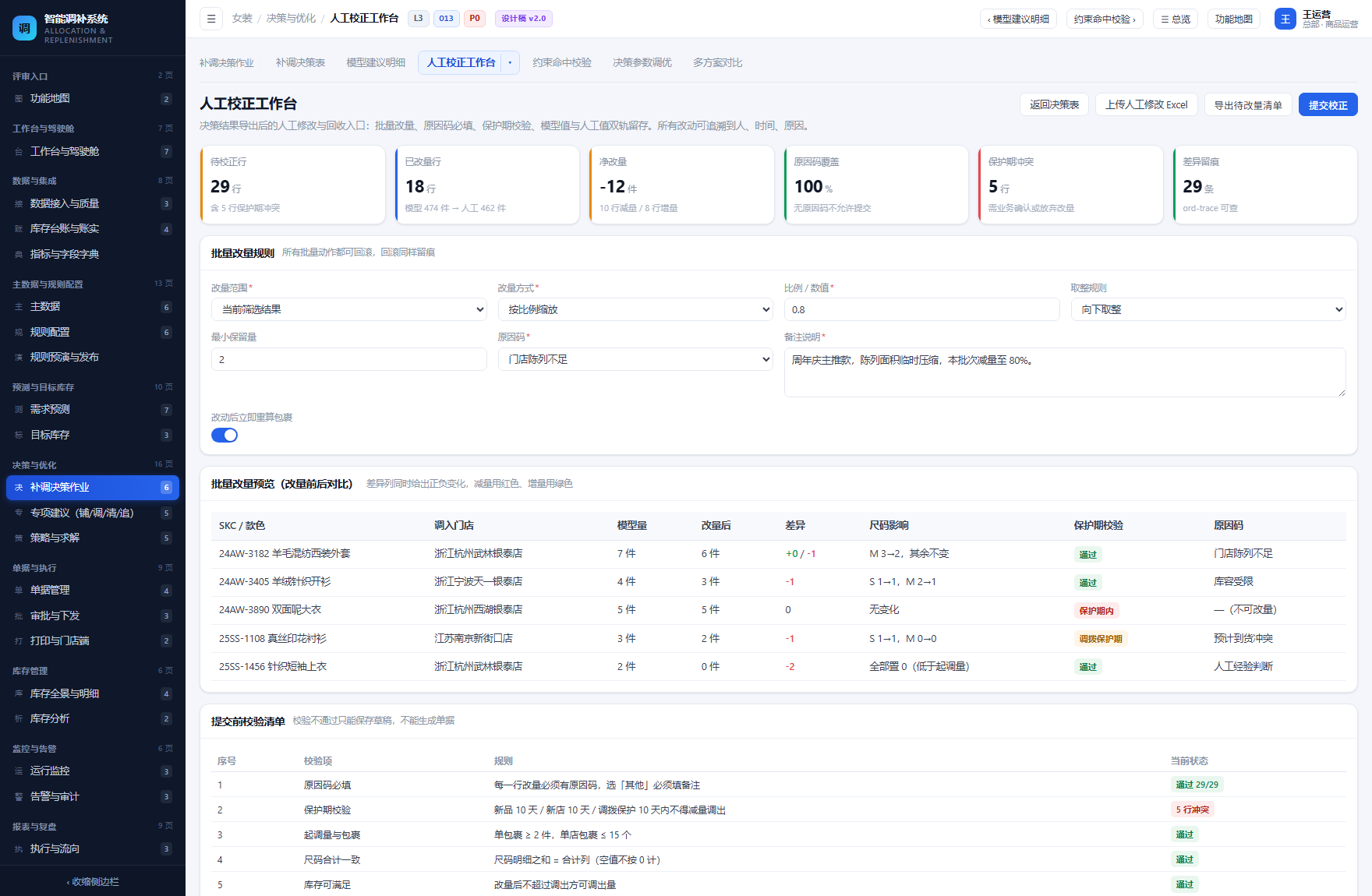The width and height of the screenshot is (1372, 896).
Task: Open the 原因码 门店陈列不足 dropdown
Action: click(635, 359)
